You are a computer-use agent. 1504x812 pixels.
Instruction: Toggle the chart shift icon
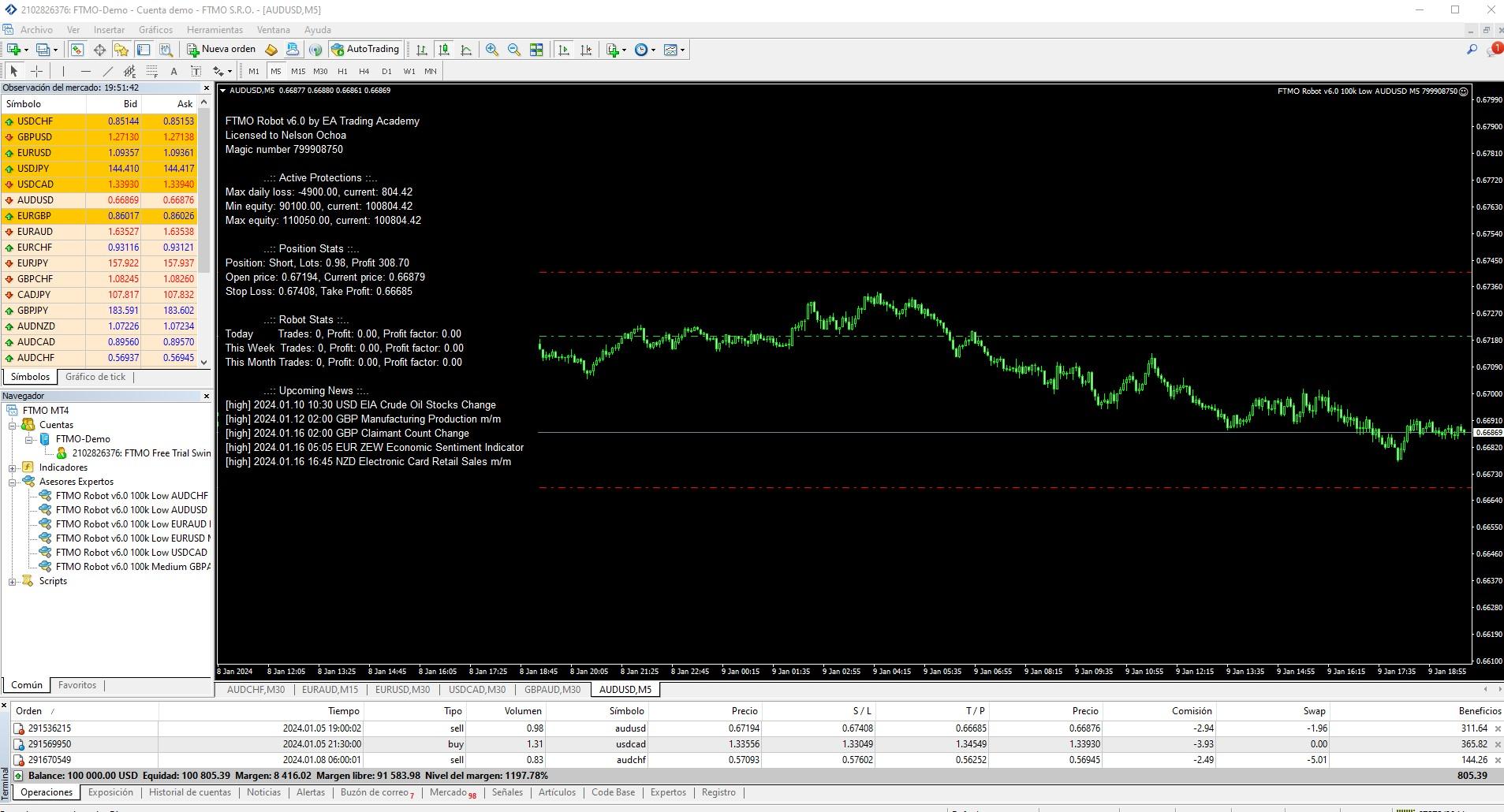(585, 50)
